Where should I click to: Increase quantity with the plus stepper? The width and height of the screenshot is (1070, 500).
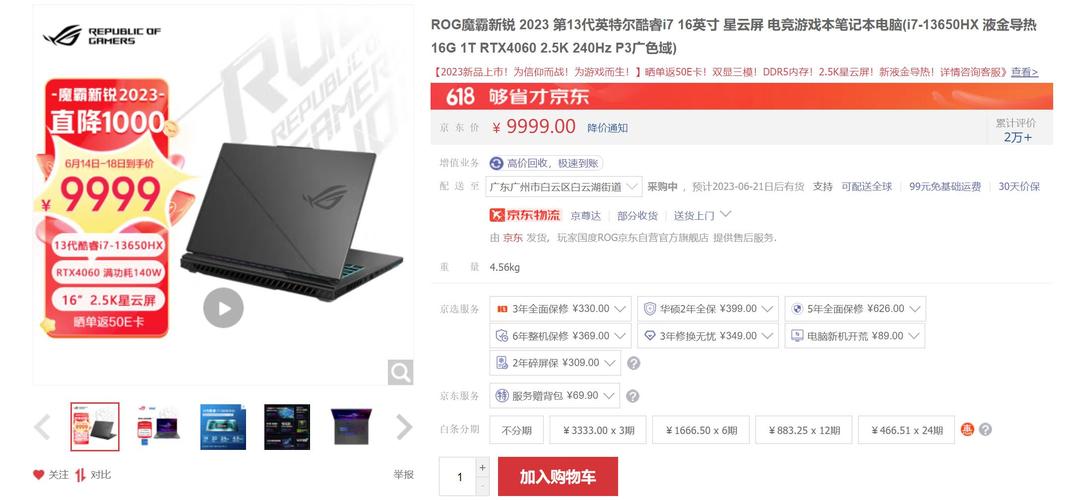(x=482, y=468)
